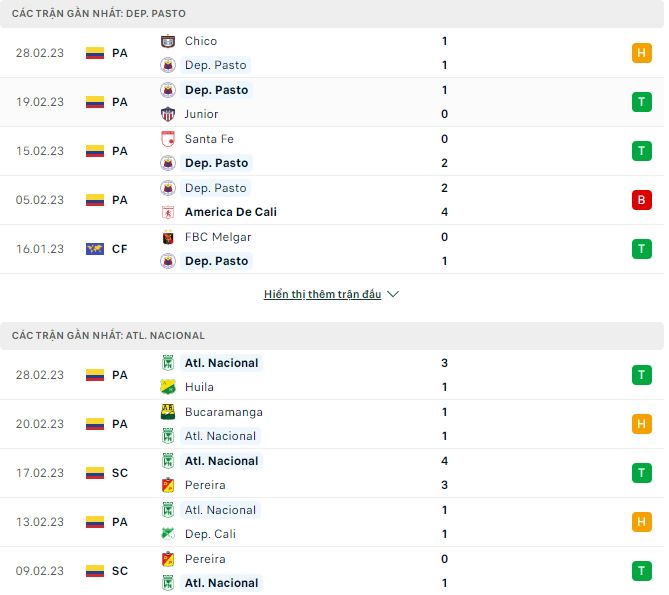Open the Atl. Nacional vs Huila match row
This screenshot has height=595, width=669.
[332, 375]
